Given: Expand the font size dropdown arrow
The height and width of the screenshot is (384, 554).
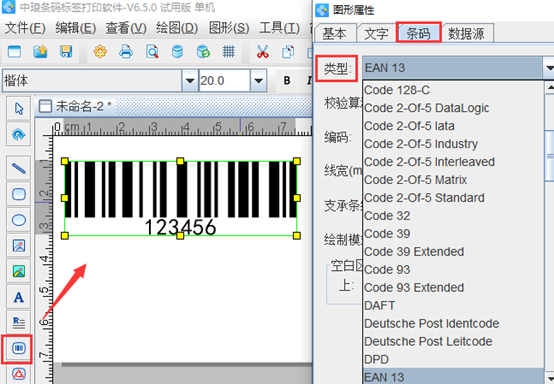Looking at the screenshot, I should click(258, 81).
